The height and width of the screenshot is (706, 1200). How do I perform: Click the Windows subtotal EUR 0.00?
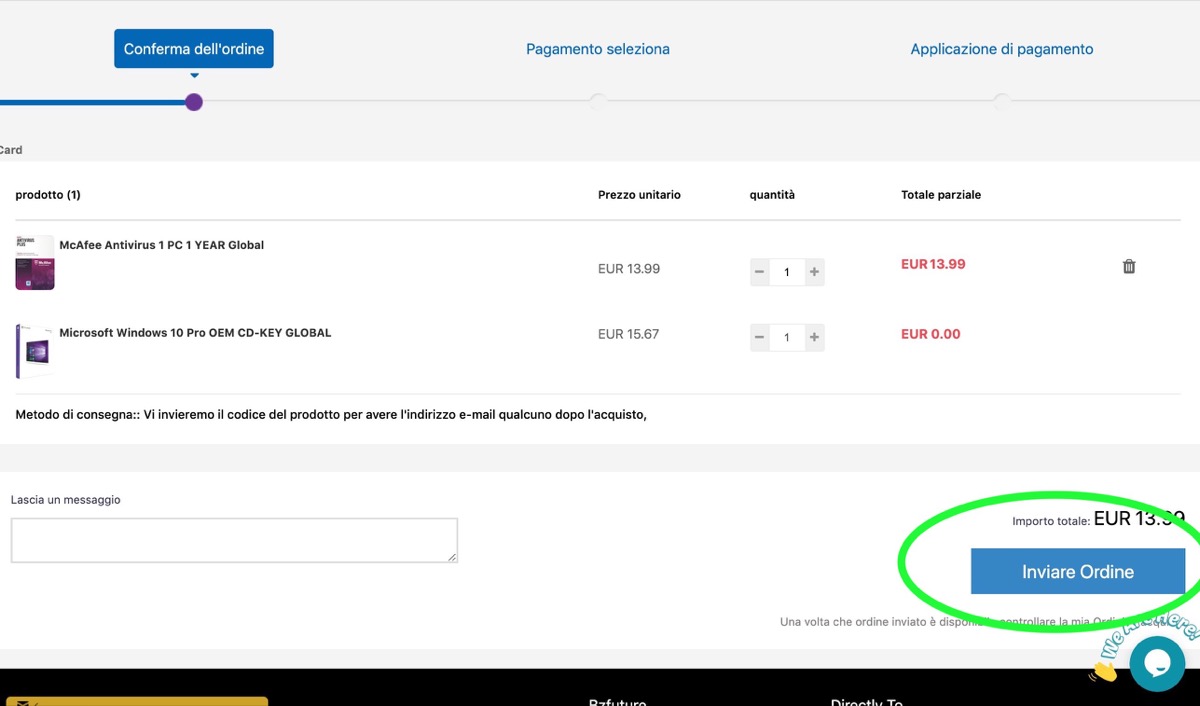[x=931, y=334]
